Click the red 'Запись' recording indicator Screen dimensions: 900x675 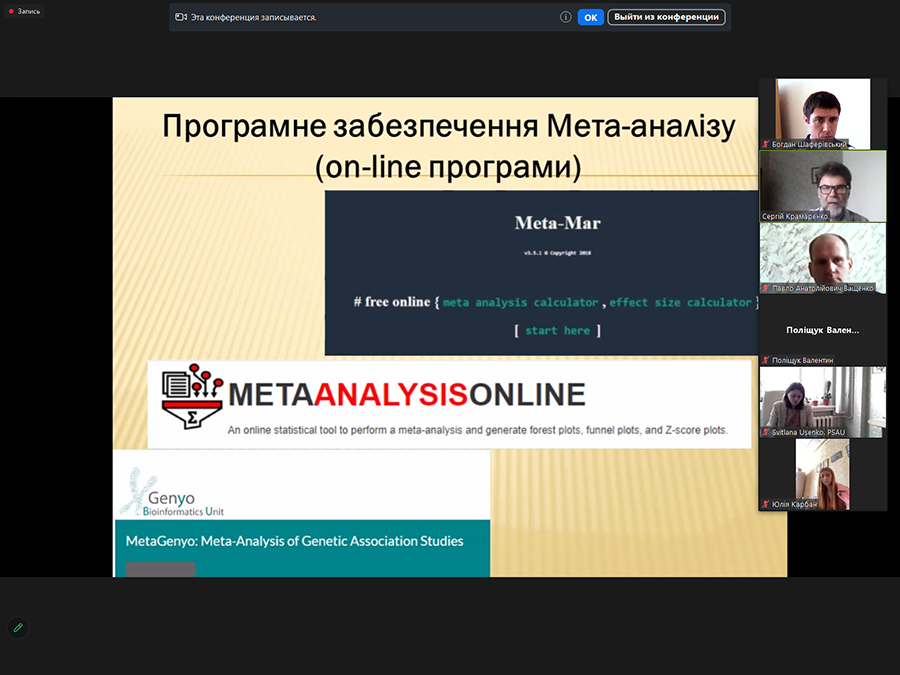tap(24, 11)
